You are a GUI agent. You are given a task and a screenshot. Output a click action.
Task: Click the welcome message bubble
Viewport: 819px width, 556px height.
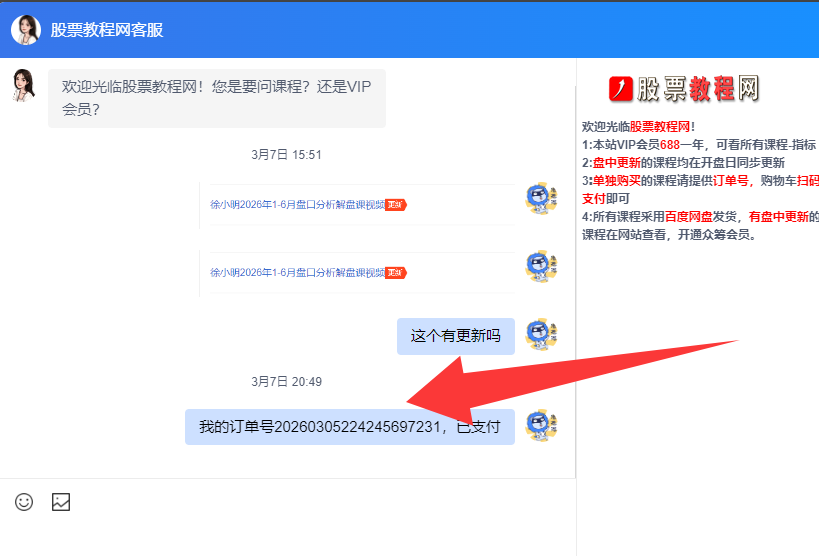(216, 98)
